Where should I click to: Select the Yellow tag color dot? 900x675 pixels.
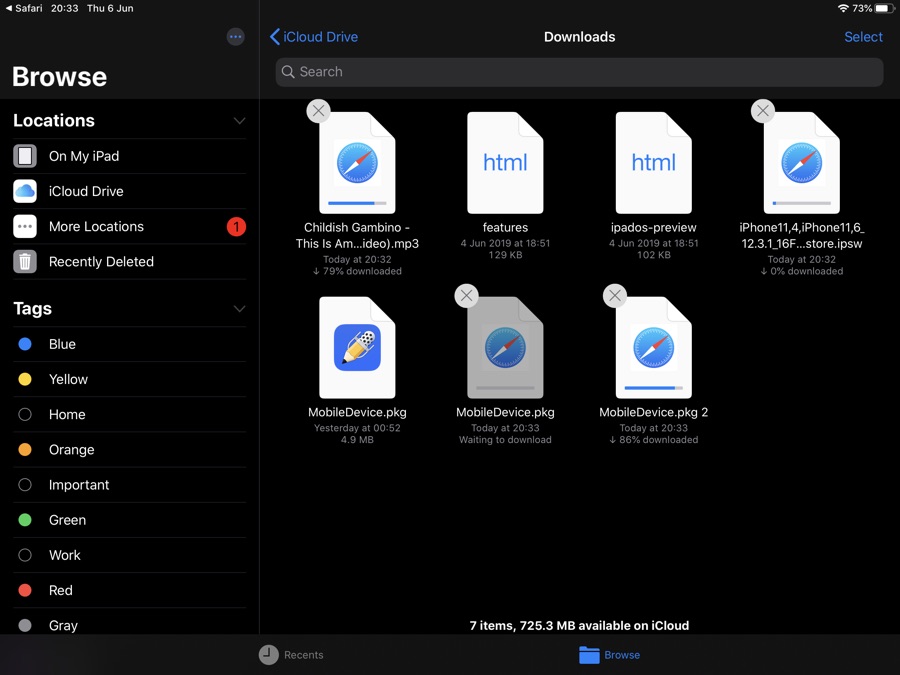25,379
